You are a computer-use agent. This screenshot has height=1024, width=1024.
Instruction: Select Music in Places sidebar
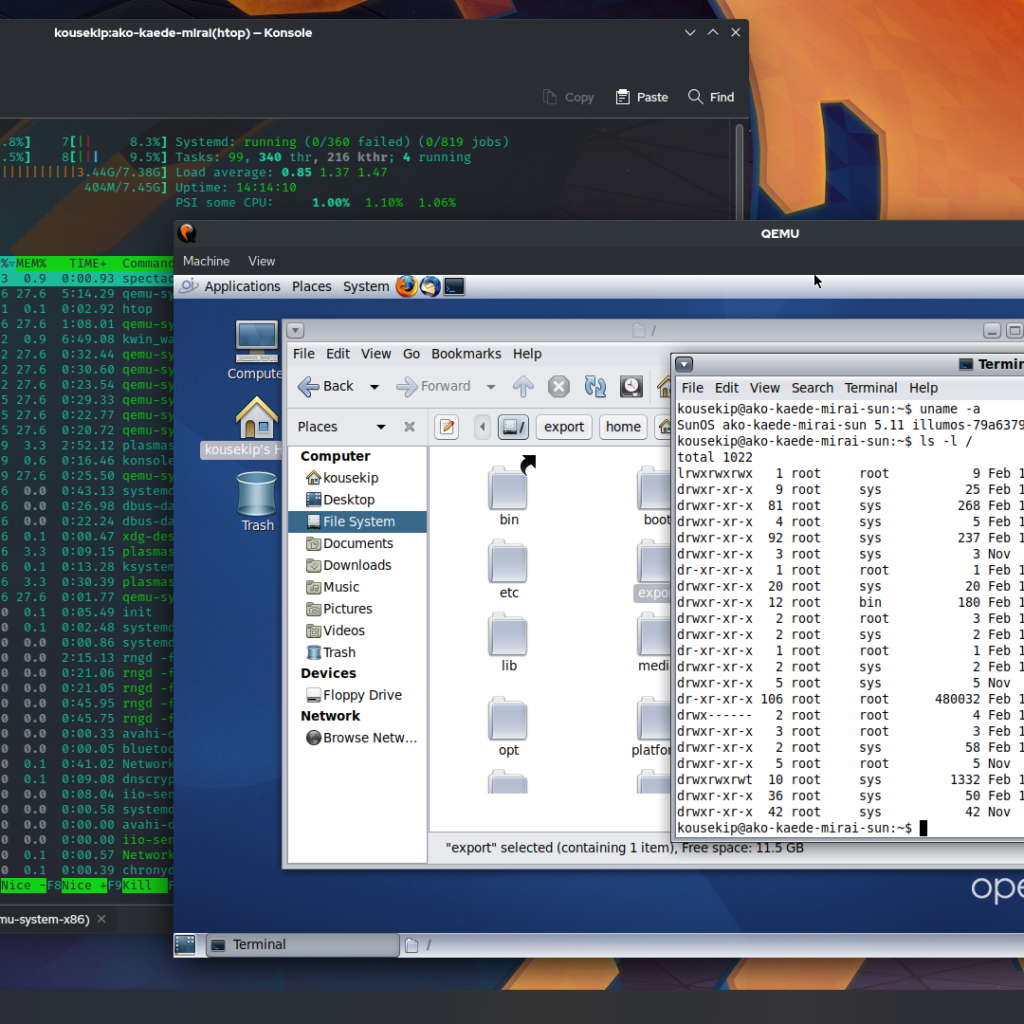coord(357,587)
